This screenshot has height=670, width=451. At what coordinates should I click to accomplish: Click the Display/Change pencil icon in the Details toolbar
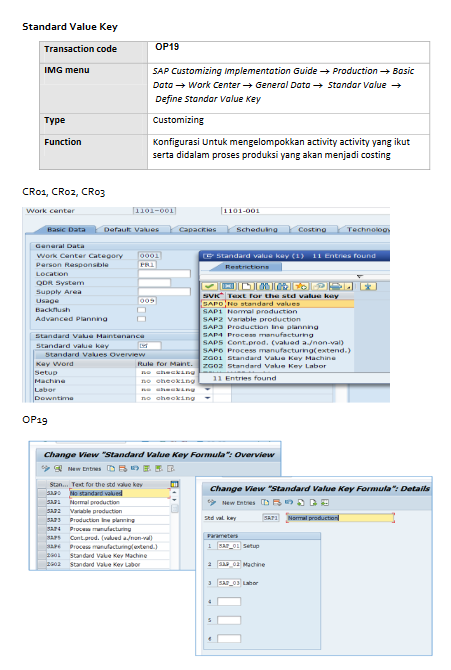click(x=212, y=502)
